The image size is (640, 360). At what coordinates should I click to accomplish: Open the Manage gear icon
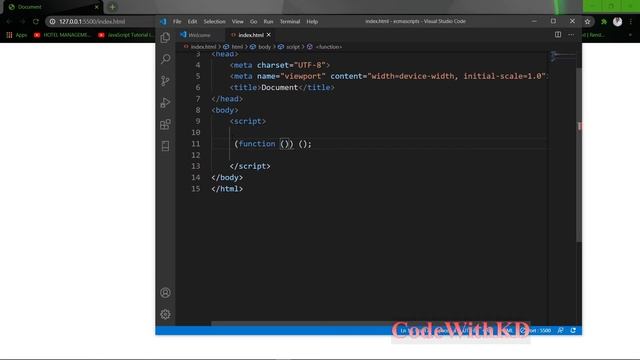click(x=165, y=314)
